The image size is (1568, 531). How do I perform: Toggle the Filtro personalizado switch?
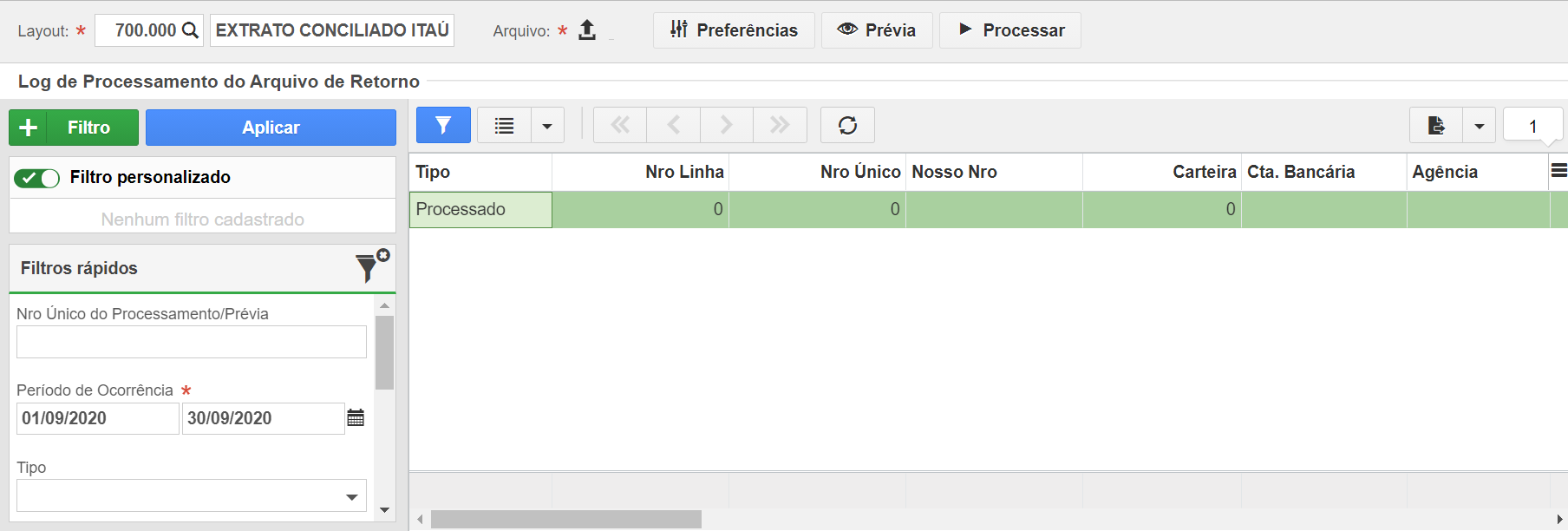coord(37,178)
